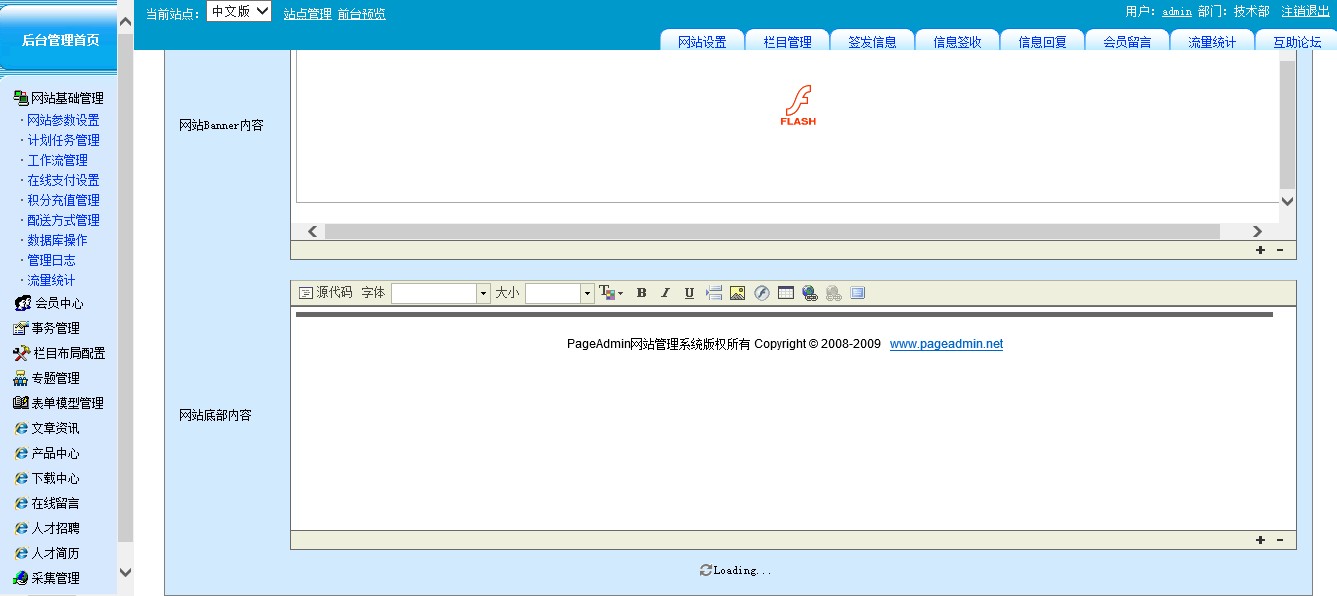Screen dimensions: 1337x596
Task: Click the underline icon in editor toolbar
Action: [x=689, y=293]
